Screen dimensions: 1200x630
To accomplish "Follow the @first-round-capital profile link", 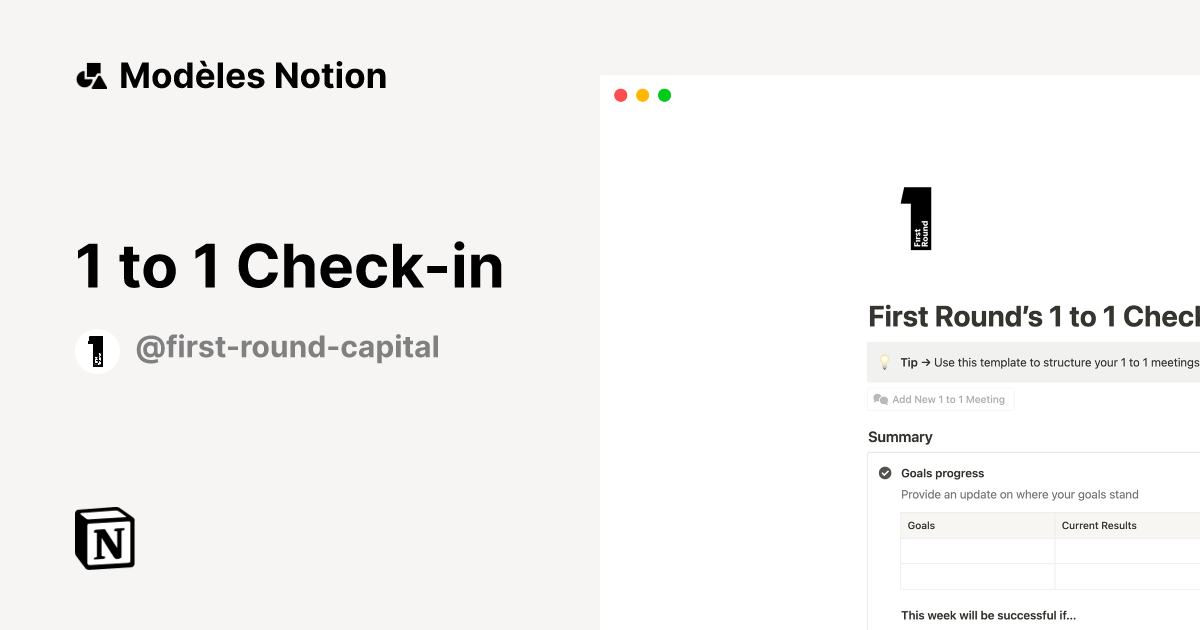I will point(288,347).
